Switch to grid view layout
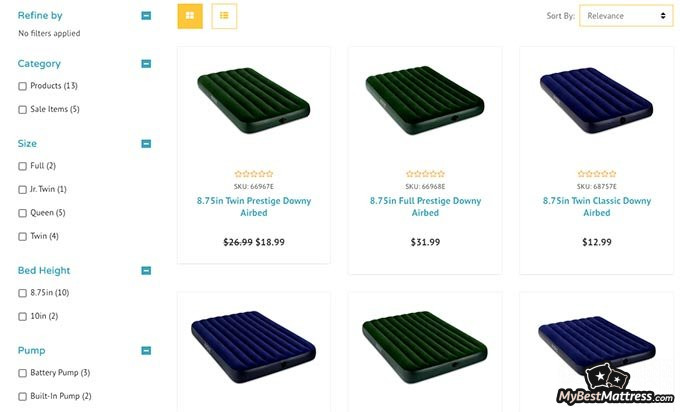Image resolution: width=680 pixels, height=412 pixels. [x=190, y=16]
